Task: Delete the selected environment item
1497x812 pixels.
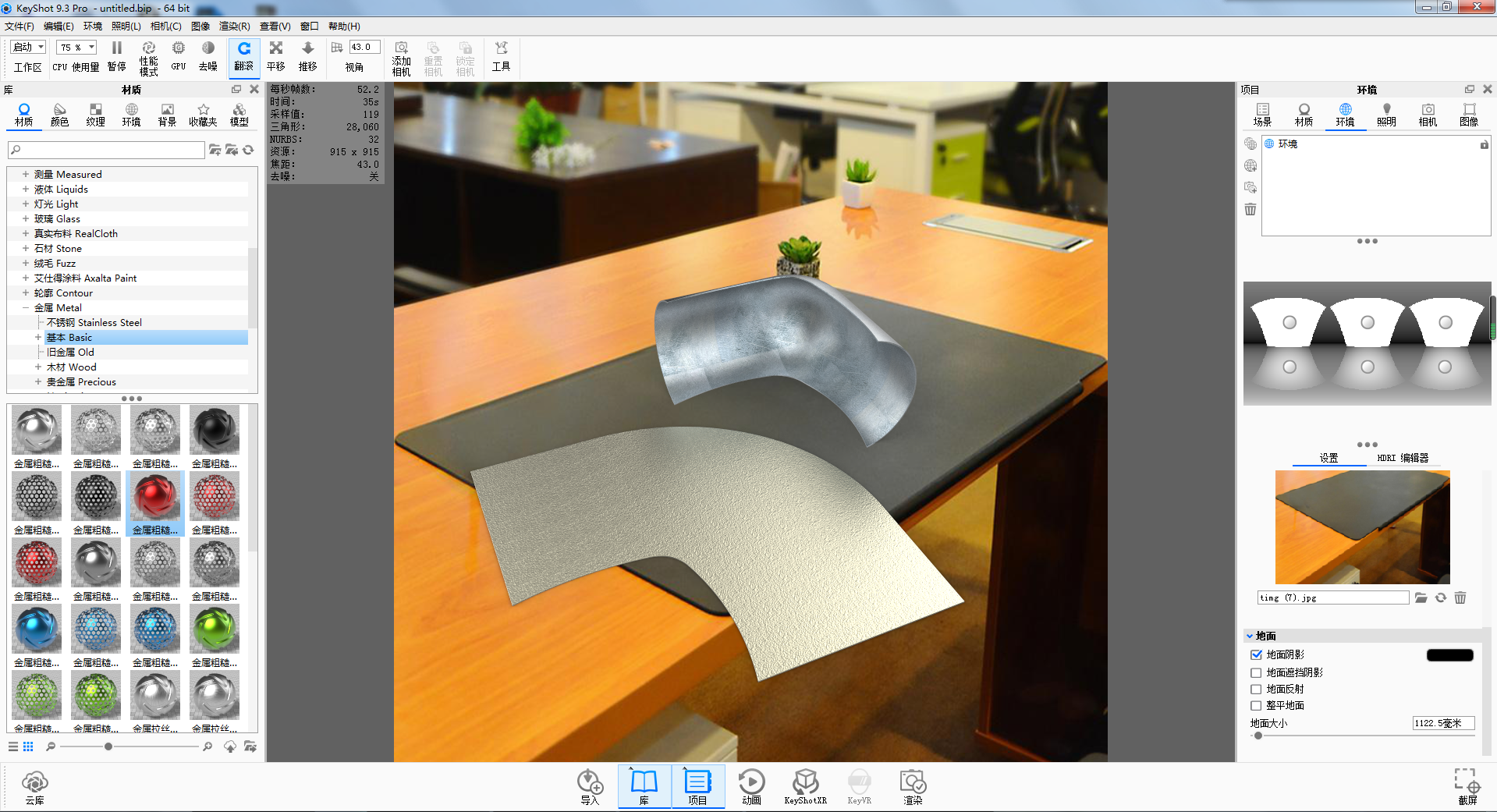Action: (1250, 209)
